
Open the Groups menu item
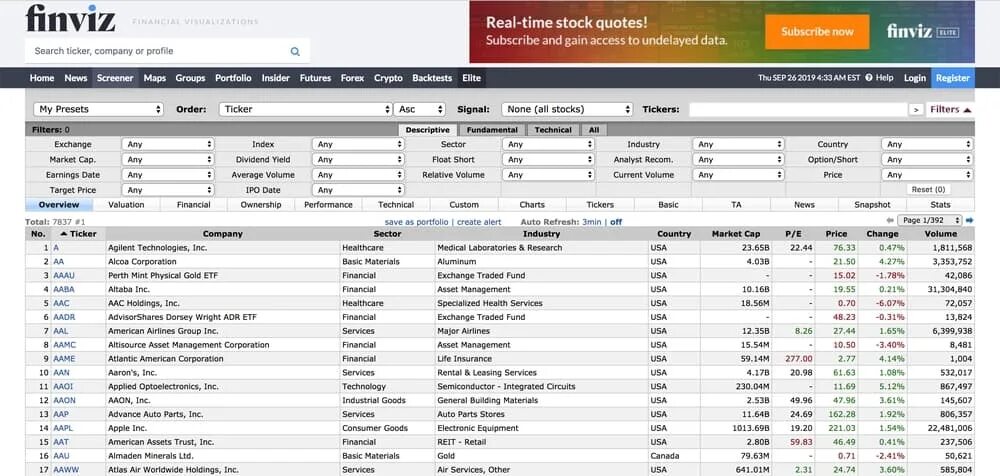[190, 78]
